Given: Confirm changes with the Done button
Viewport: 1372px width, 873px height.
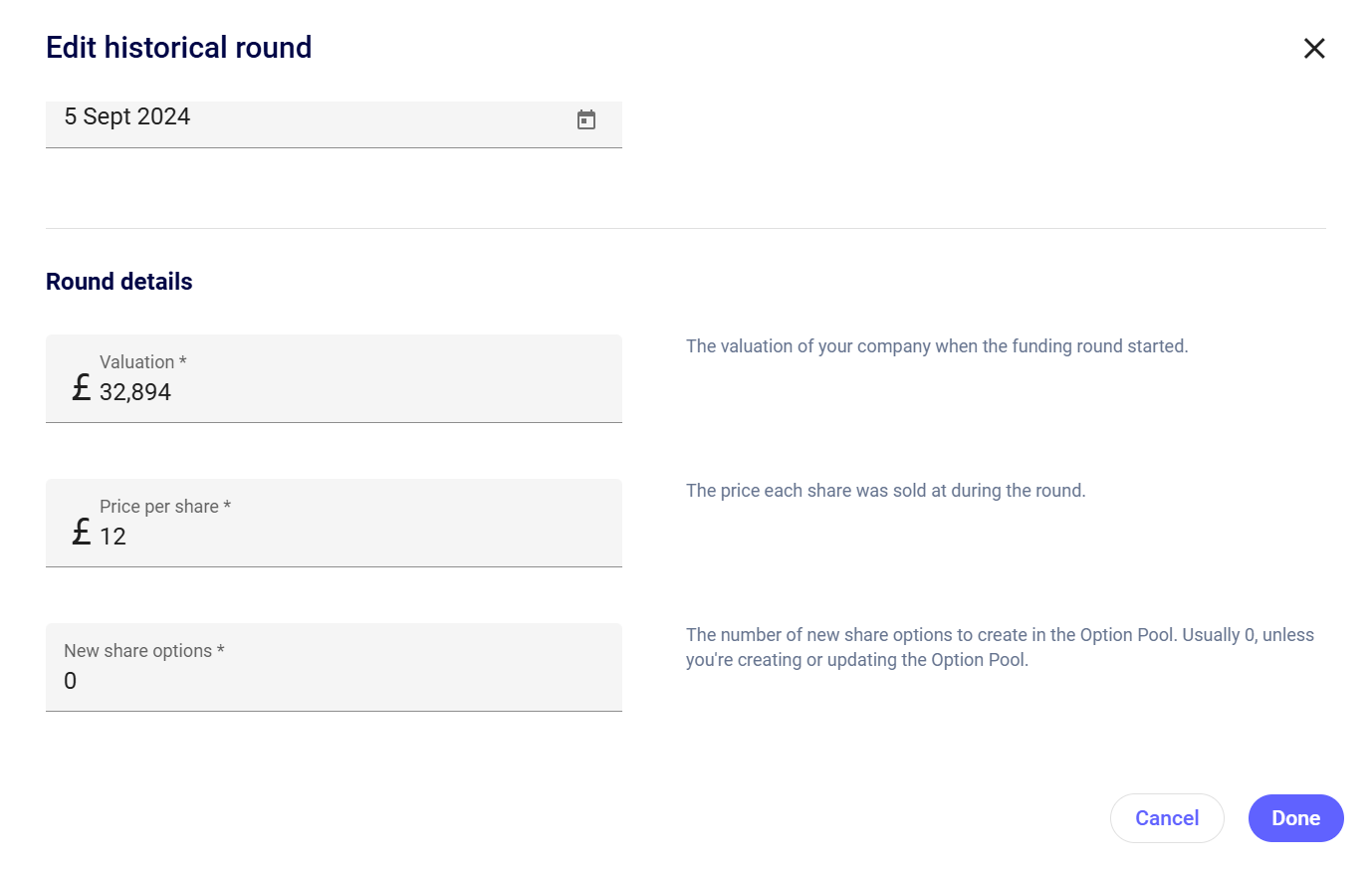Looking at the screenshot, I should coord(1295,818).
